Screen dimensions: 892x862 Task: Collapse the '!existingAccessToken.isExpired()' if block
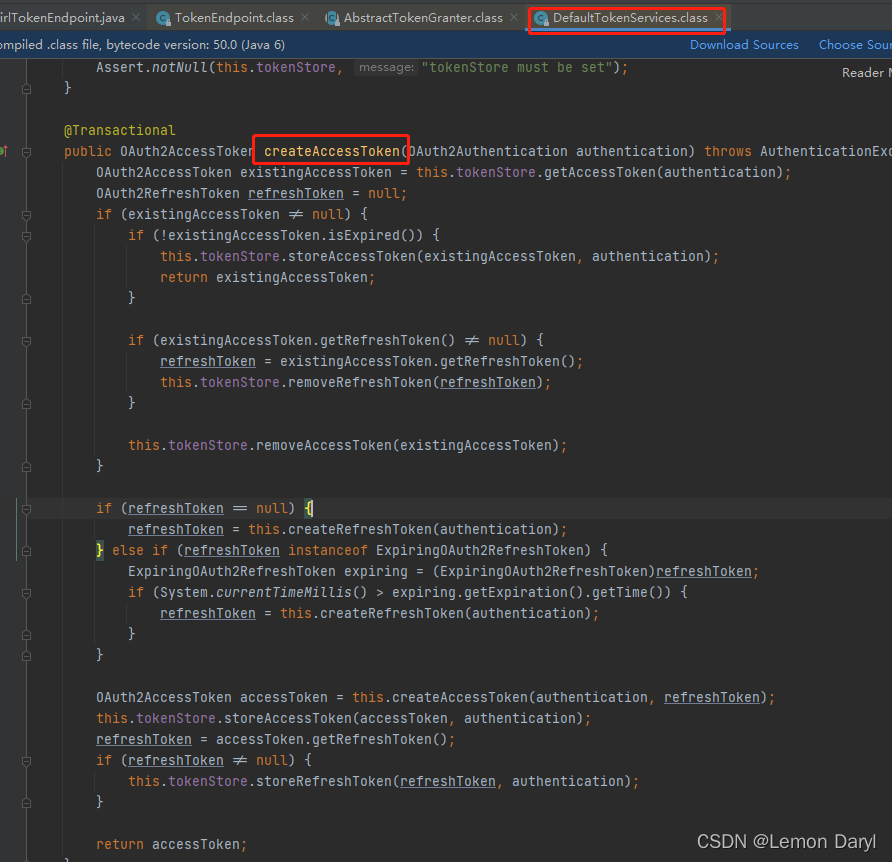click(x=26, y=236)
